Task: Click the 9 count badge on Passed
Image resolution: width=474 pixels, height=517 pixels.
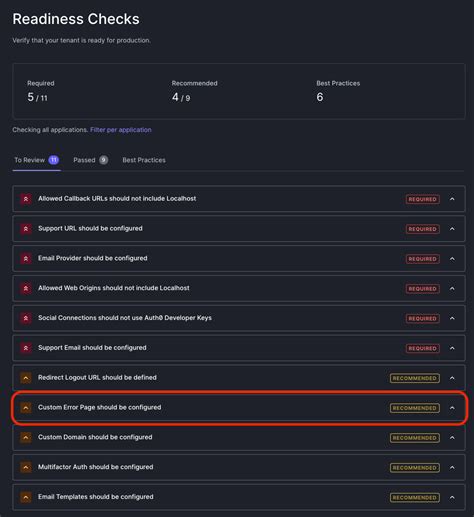Action: (103, 160)
